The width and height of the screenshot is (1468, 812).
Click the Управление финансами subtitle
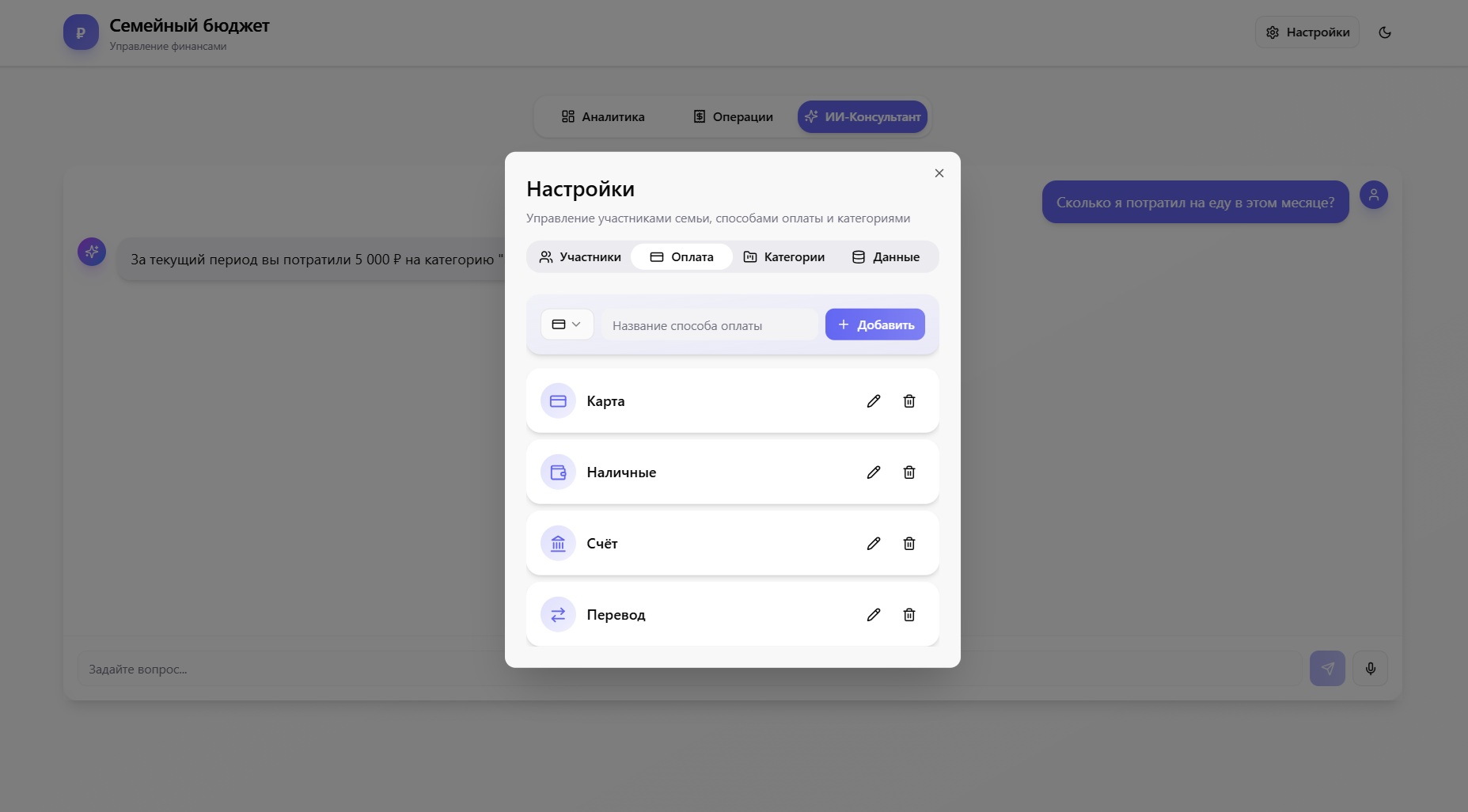click(x=168, y=47)
